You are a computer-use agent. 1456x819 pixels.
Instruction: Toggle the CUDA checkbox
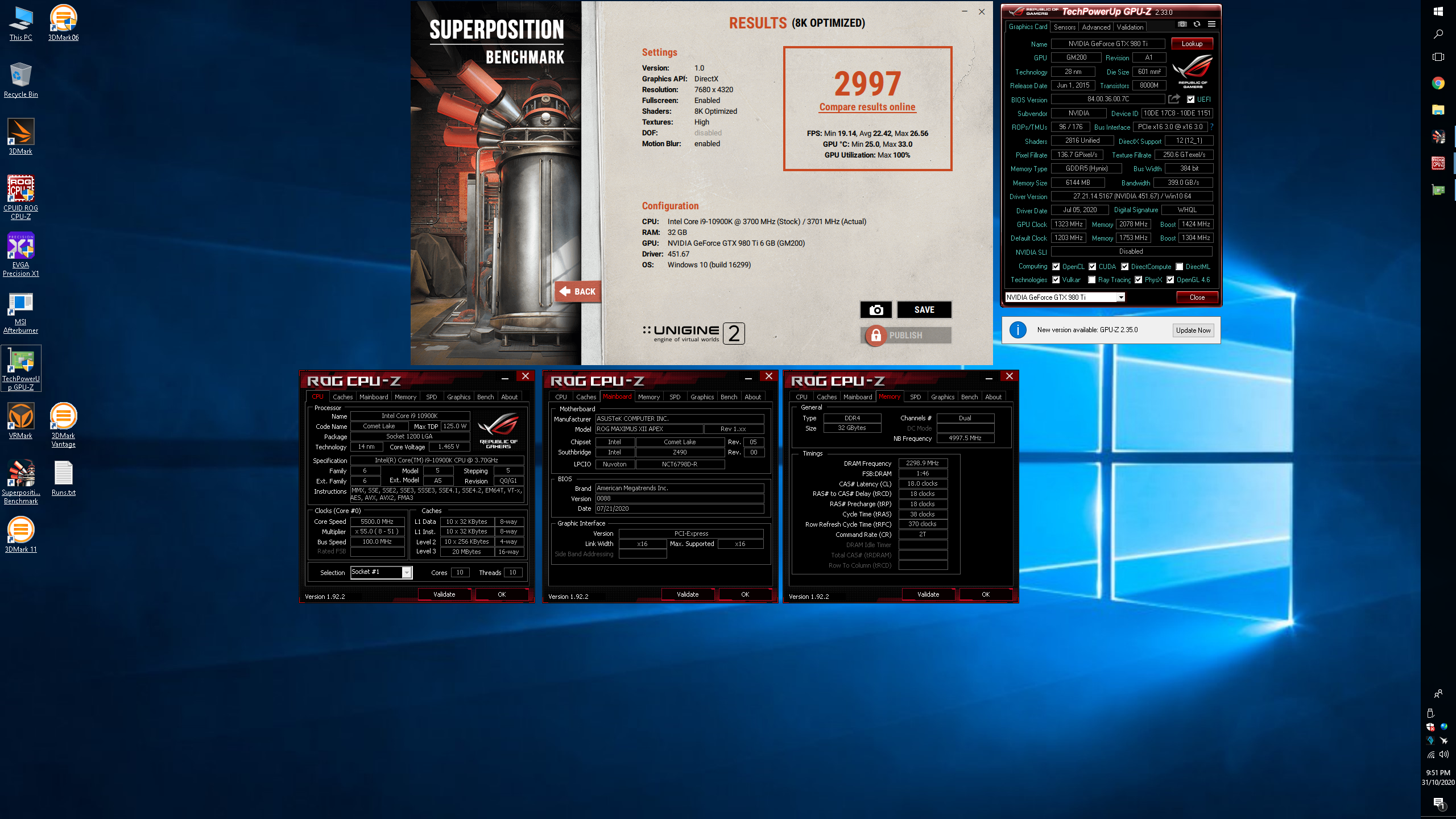click(x=1093, y=267)
